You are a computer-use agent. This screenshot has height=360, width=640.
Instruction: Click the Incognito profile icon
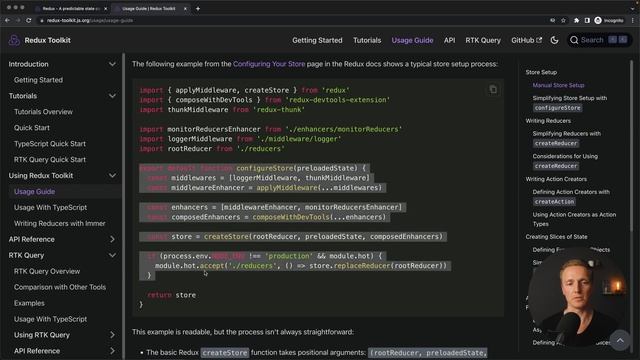(x=598, y=20)
